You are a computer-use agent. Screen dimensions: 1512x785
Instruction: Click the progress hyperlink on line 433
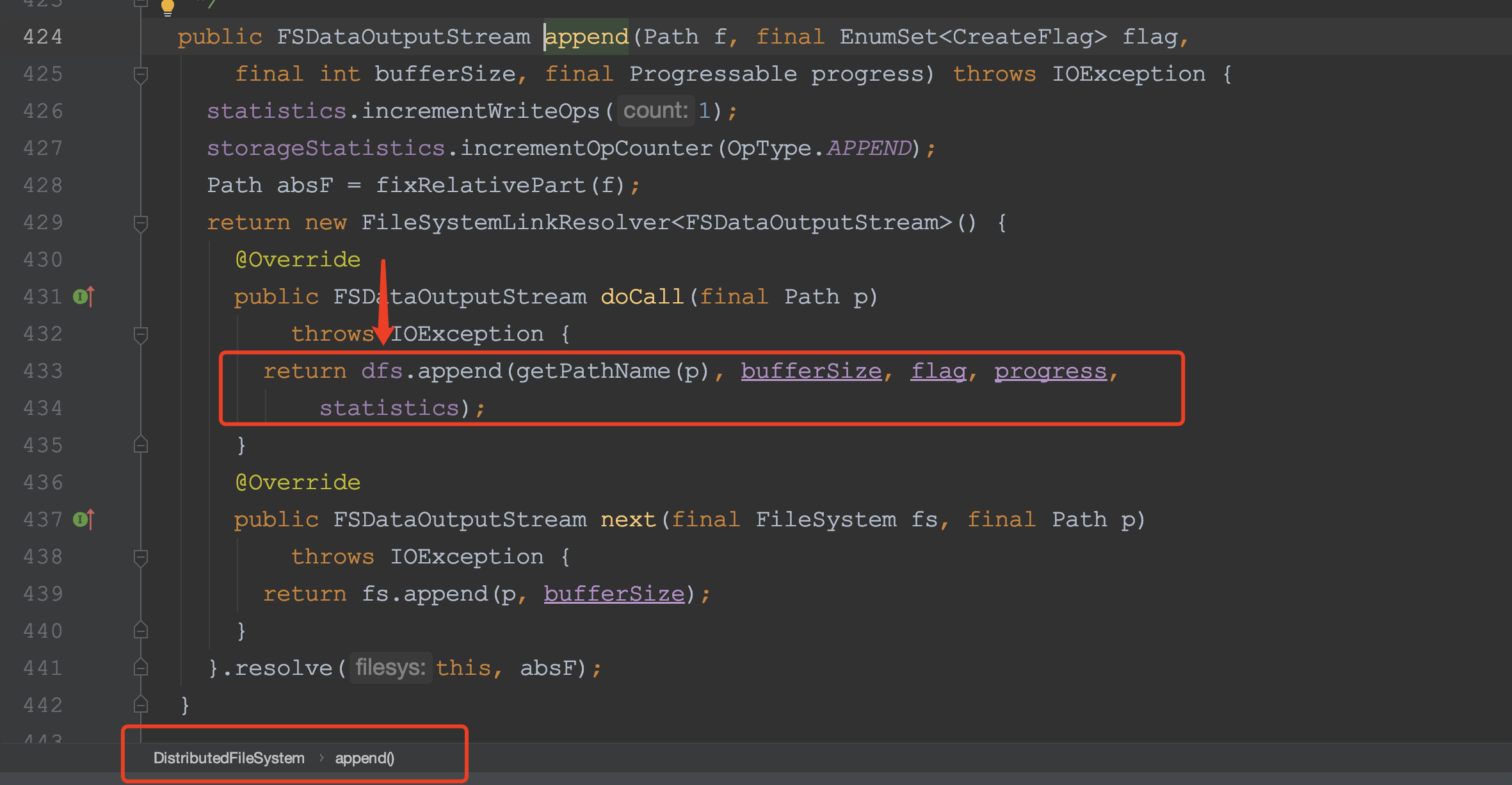(1050, 371)
